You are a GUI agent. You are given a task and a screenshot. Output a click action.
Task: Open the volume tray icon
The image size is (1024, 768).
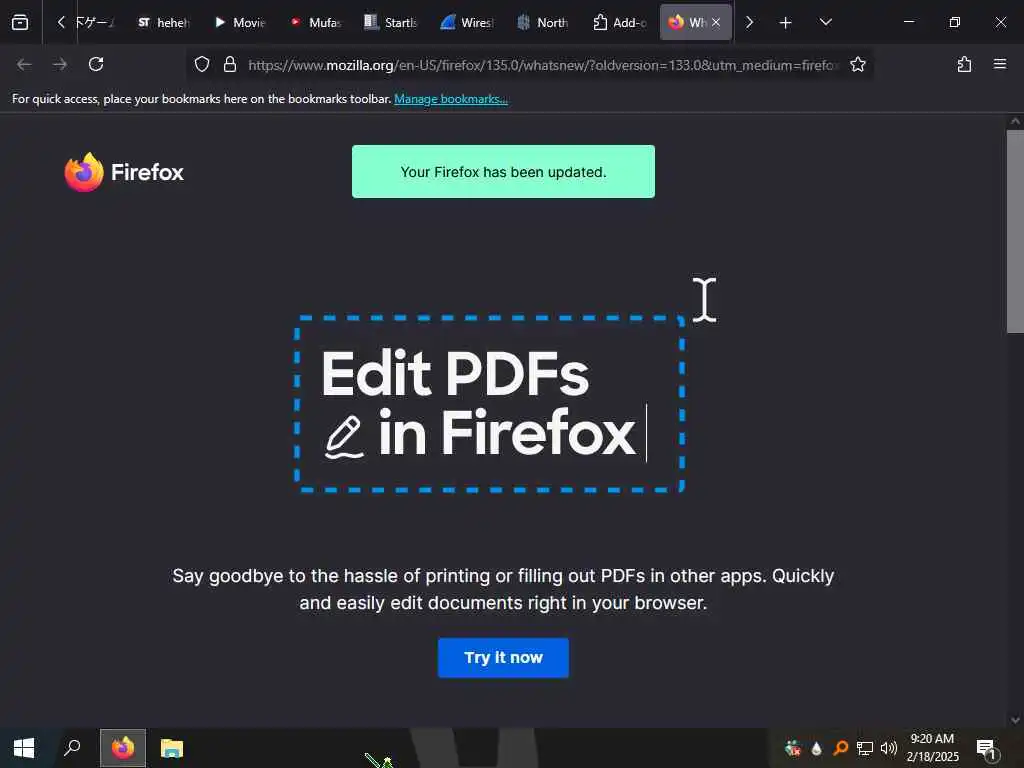[x=888, y=748]
